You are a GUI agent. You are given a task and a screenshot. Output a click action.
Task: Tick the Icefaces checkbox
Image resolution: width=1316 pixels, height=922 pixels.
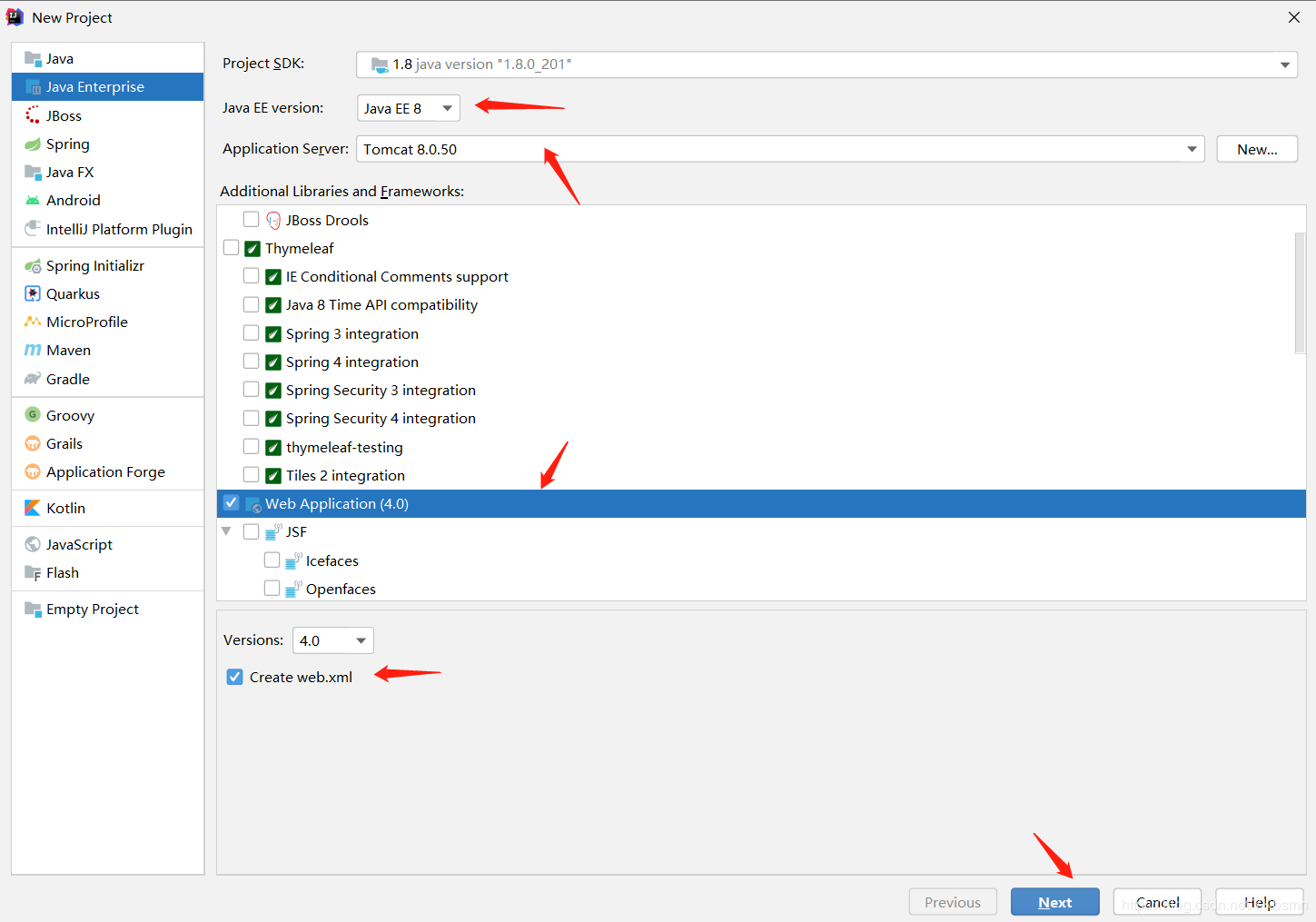tap(272, 560)
